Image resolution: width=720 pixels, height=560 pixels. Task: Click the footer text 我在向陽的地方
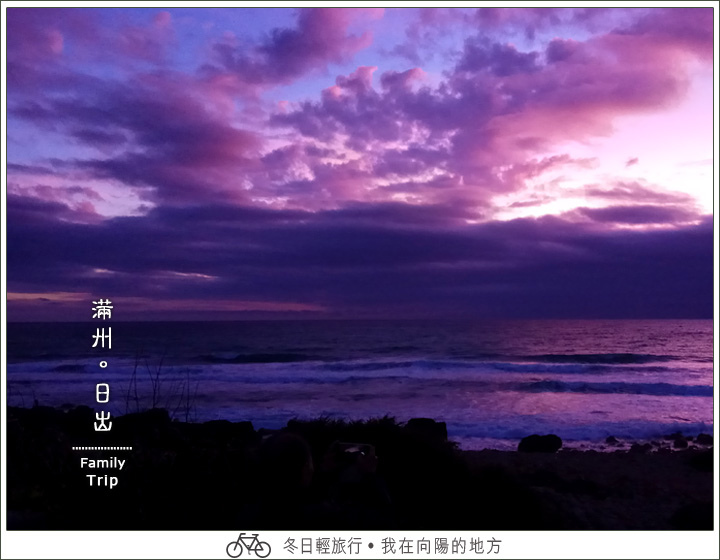pyautogui.click(x=441, y=546)
